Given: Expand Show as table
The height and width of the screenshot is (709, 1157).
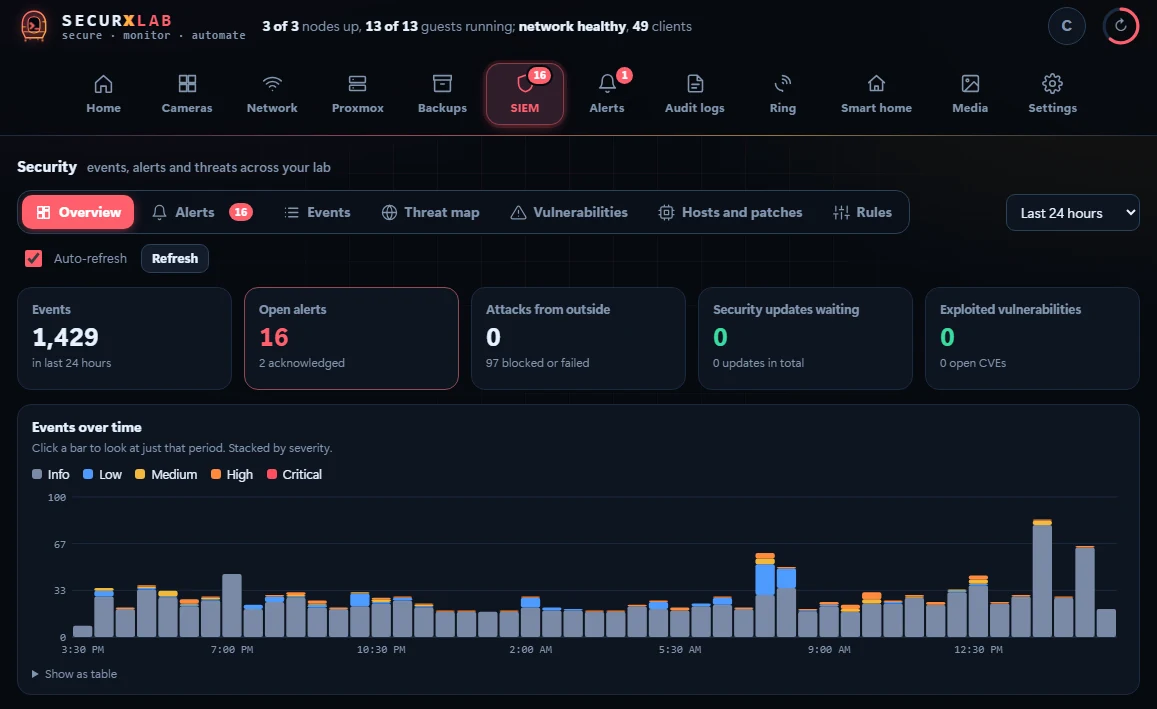Looking at the screenshot, I should [75, 674].
